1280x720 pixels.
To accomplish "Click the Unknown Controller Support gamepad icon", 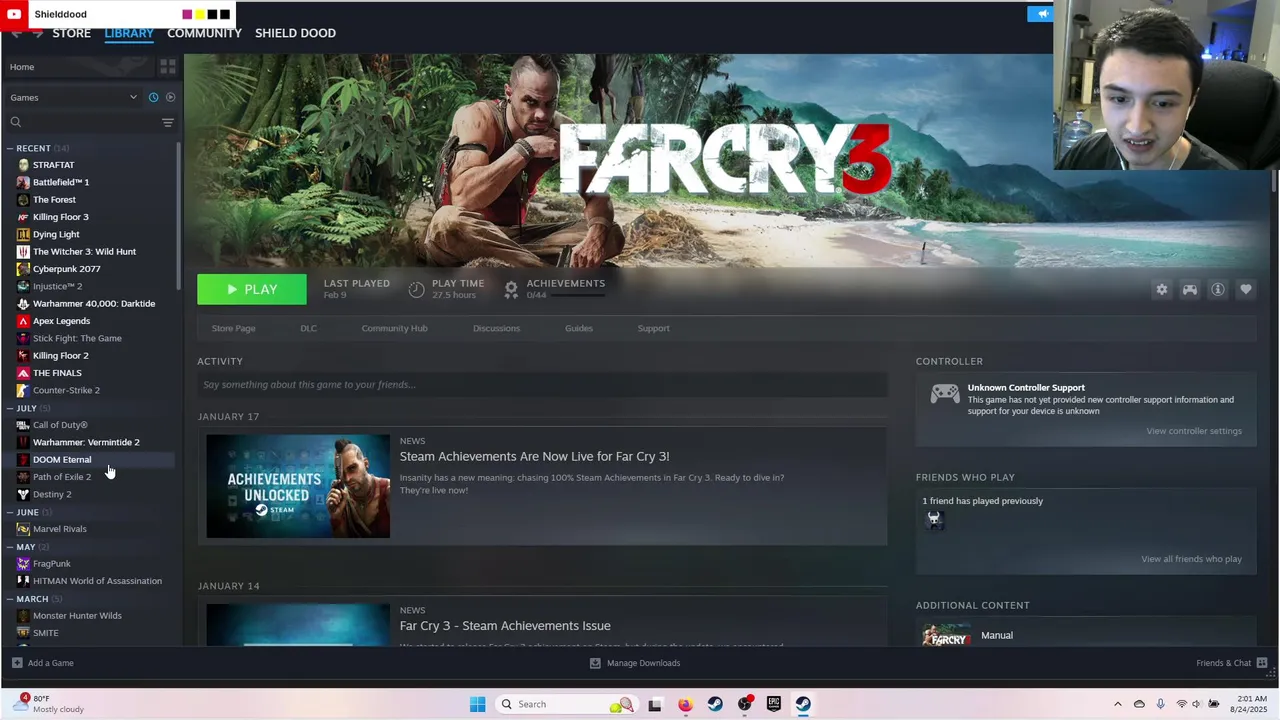I will 945,394.
